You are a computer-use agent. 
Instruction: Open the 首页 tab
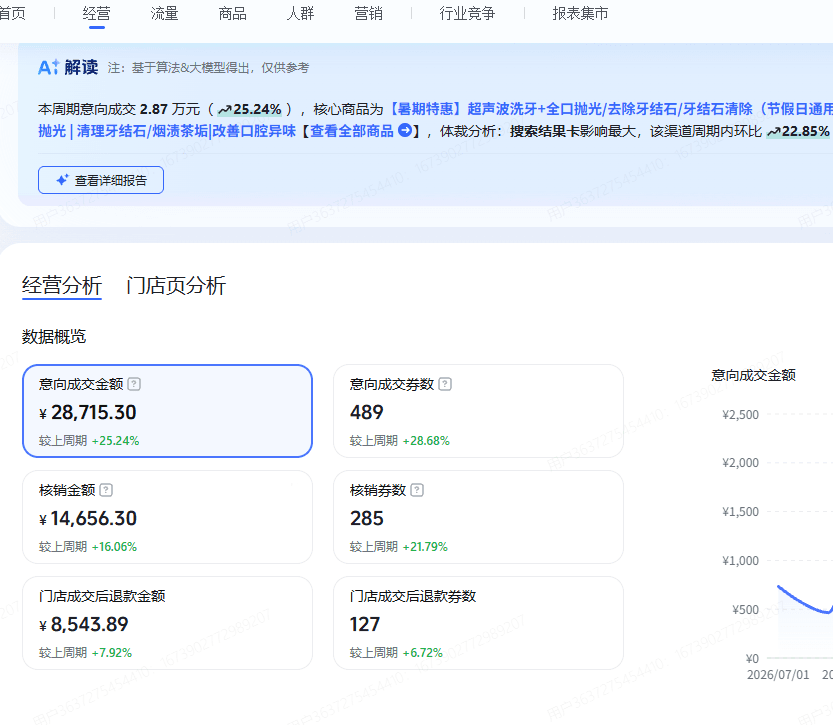[12, 13]
